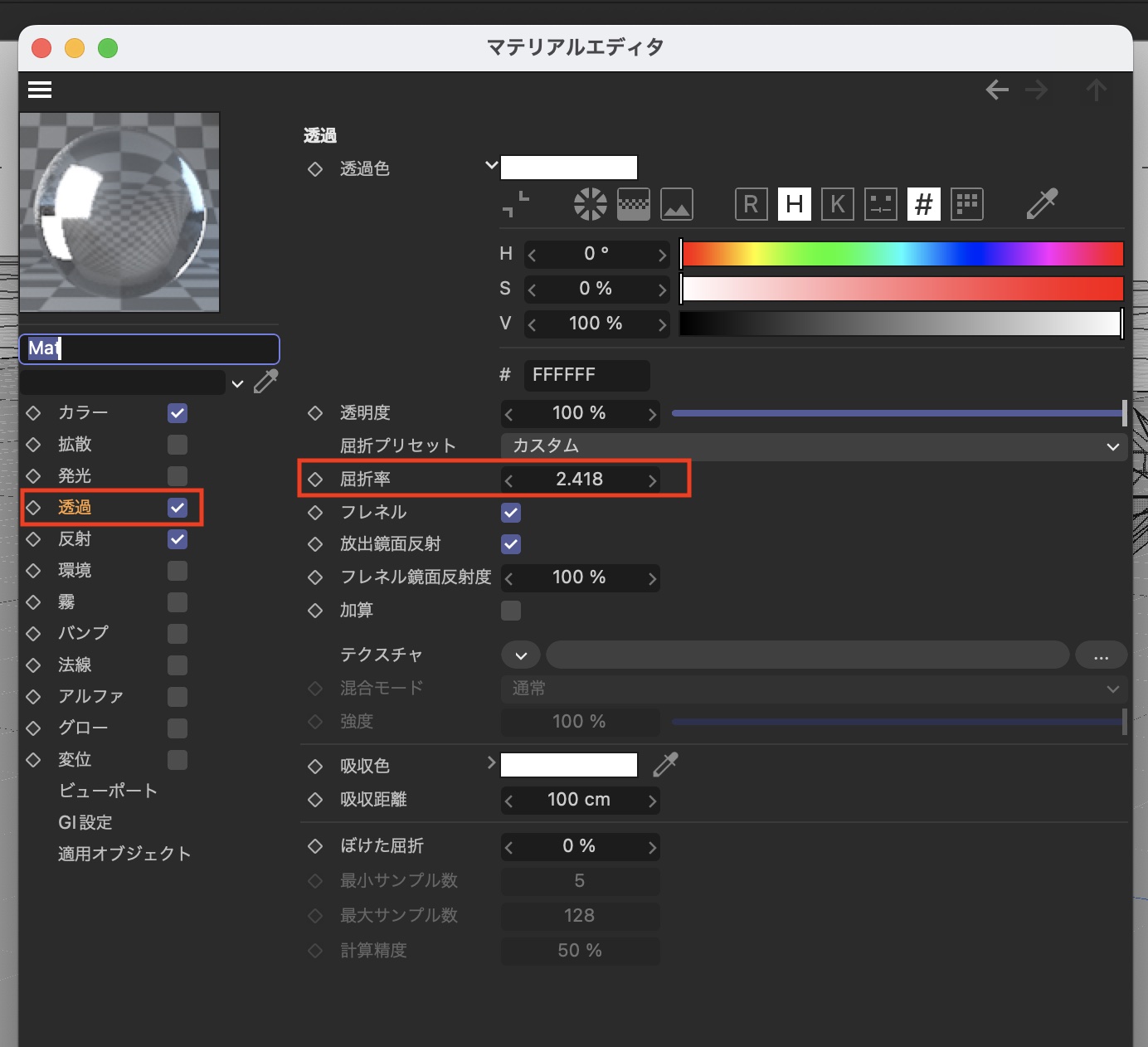Select the color wheel mode icon
Viewport: 1148px width, 1047px height.
pos(590,203)
